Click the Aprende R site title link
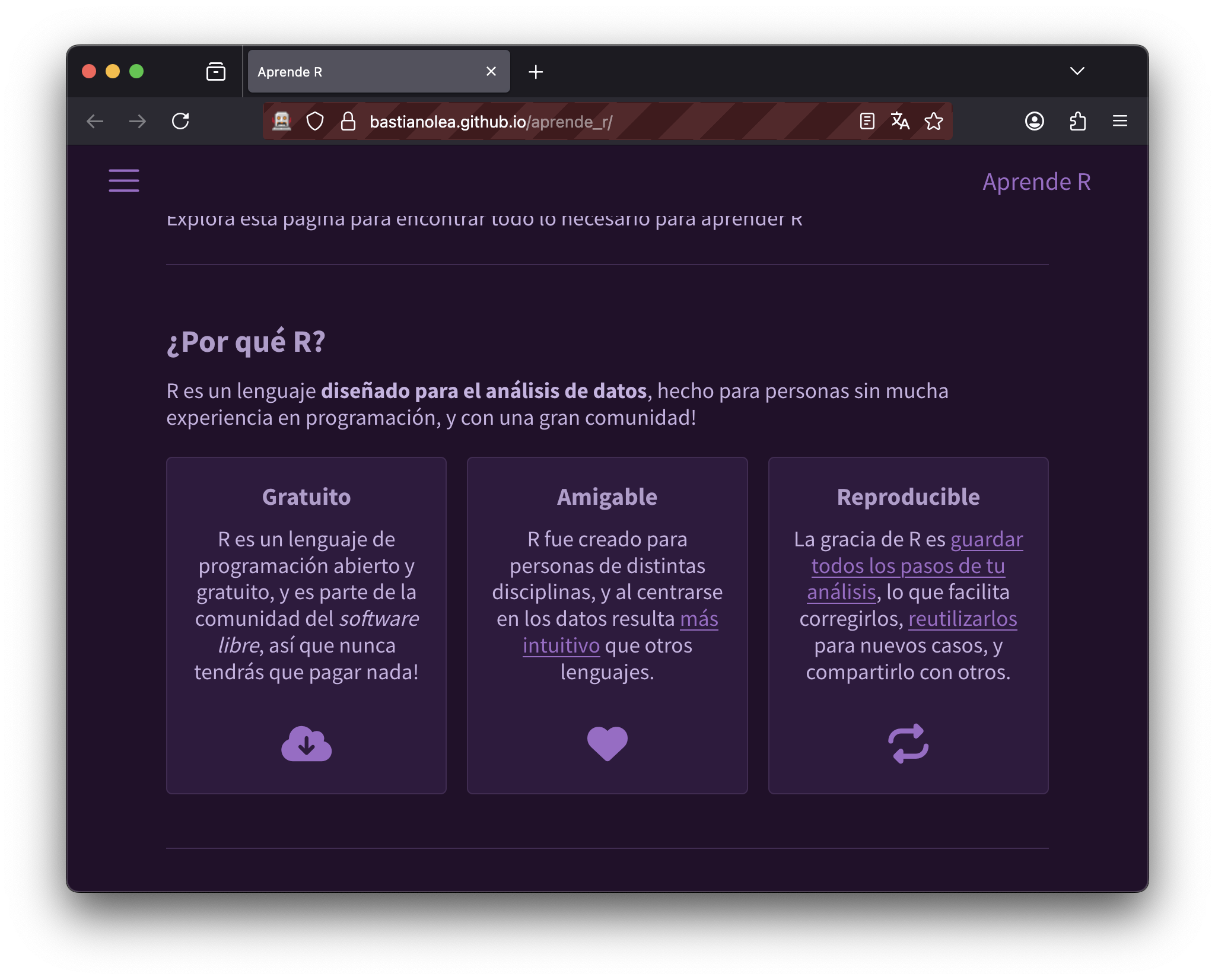 point(1036,182)
